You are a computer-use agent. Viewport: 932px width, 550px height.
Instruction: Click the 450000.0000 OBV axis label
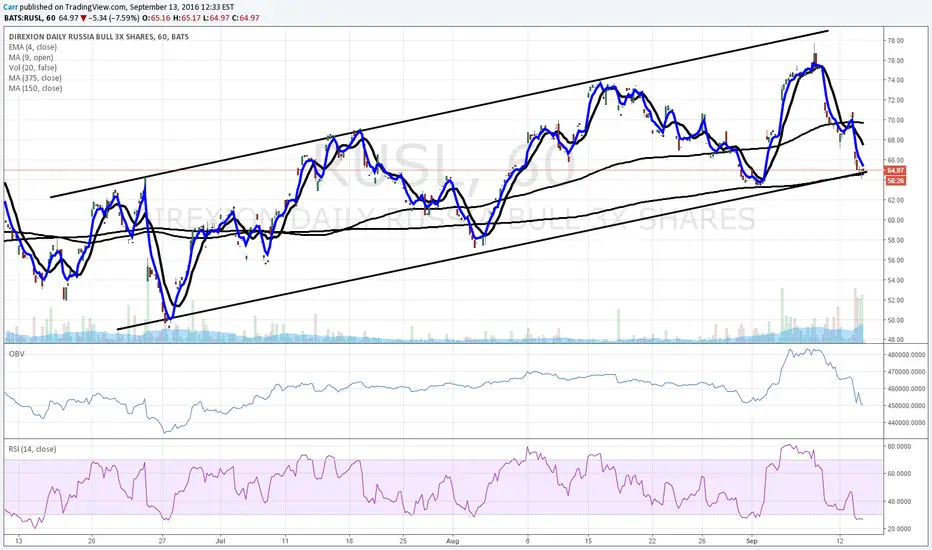point(906,406)
